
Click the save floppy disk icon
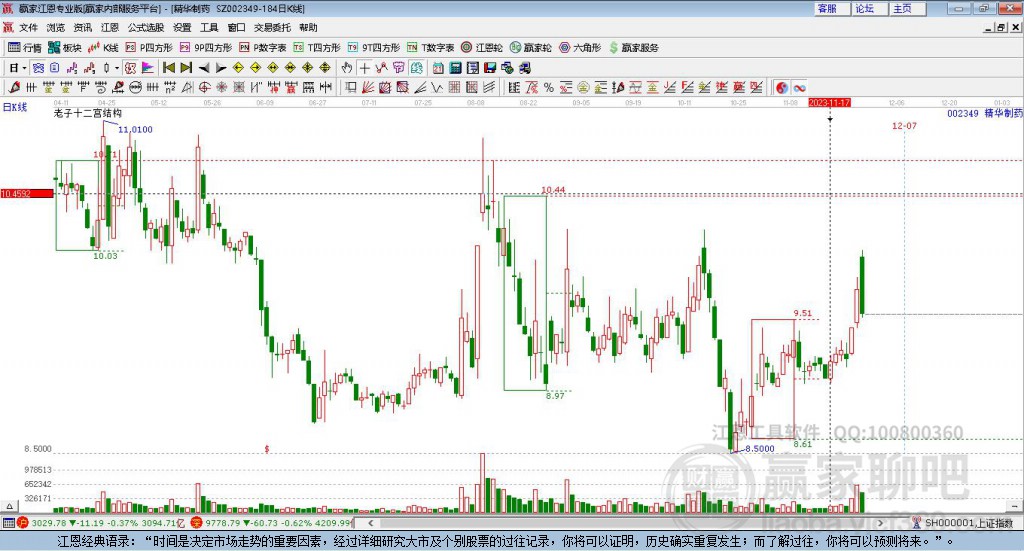tap(490, 68)
